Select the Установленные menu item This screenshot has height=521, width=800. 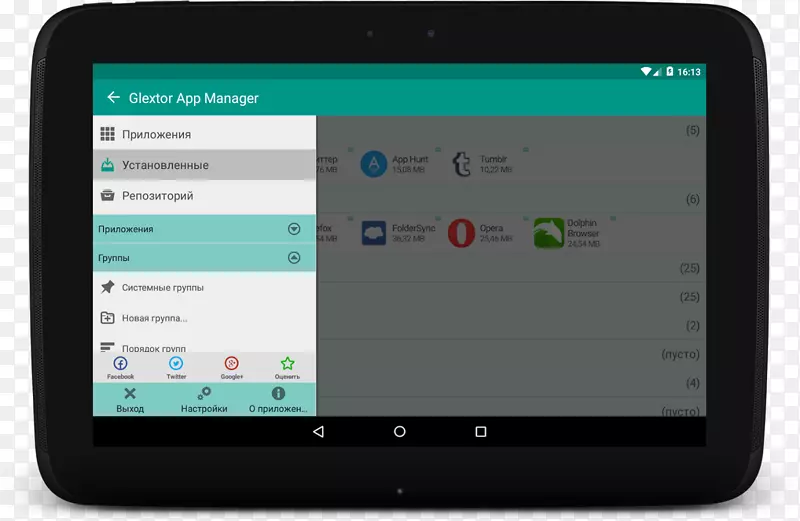[204, 165]
